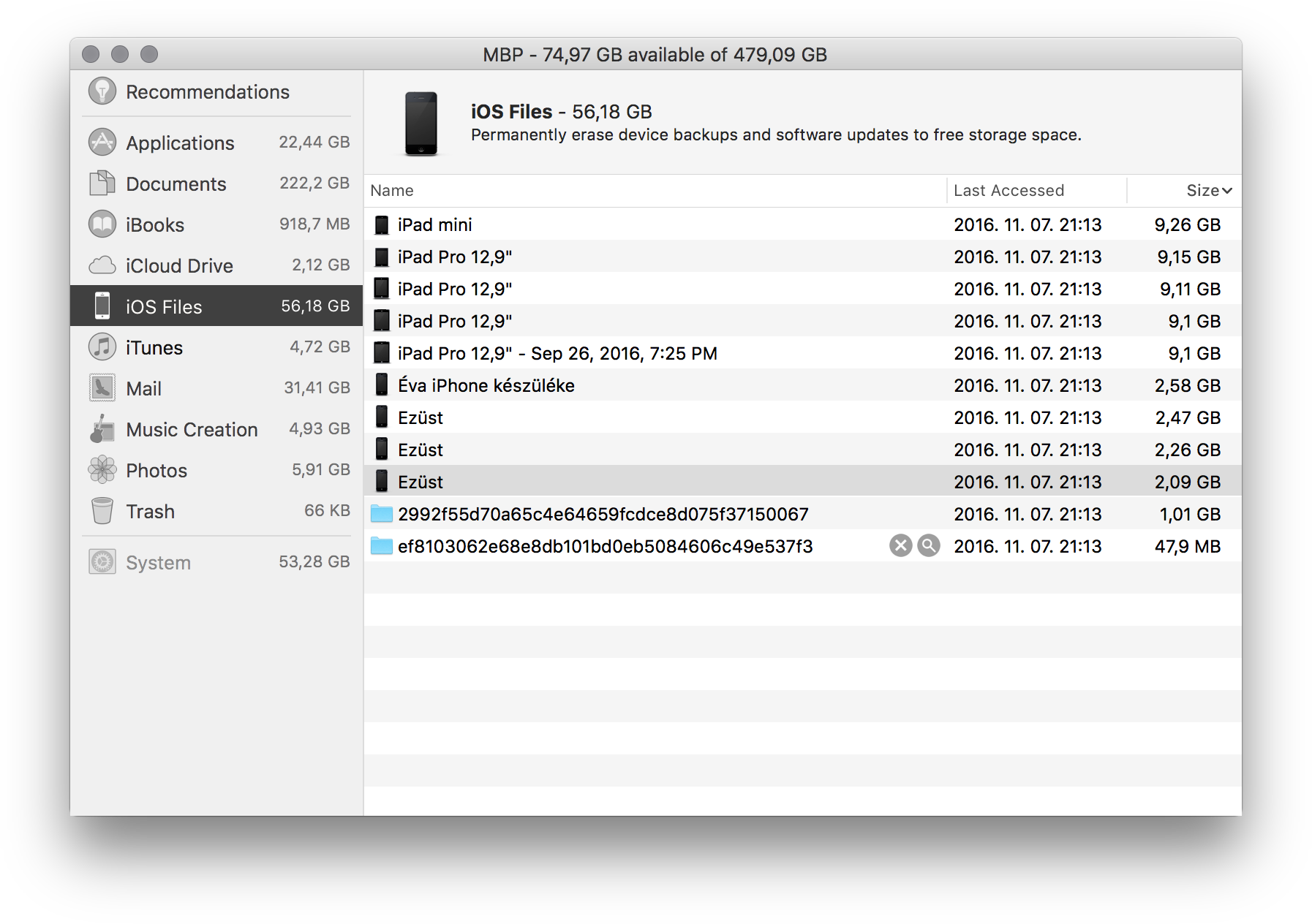Open Recommendations in sidebar
1312x924 pixels.
(x=208, y=92)
